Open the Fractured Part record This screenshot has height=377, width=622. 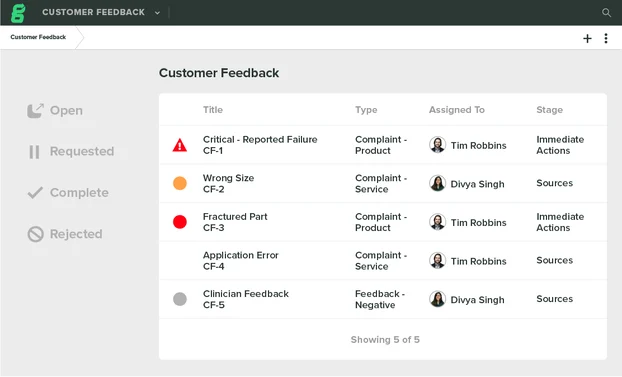tap(235, 217)
